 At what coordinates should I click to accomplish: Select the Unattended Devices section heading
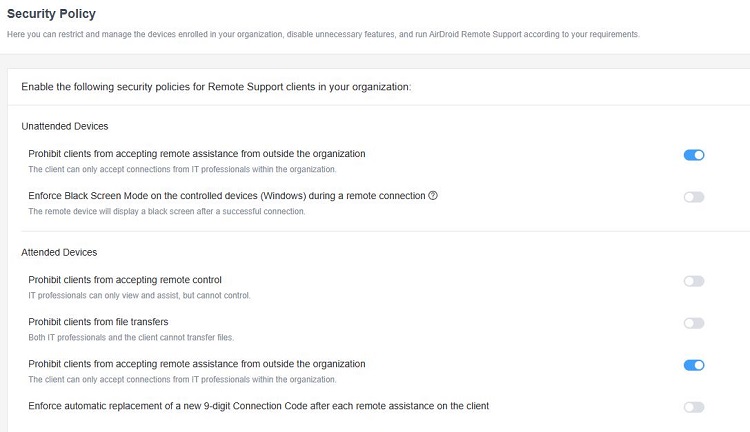click(x=64, y=126)
